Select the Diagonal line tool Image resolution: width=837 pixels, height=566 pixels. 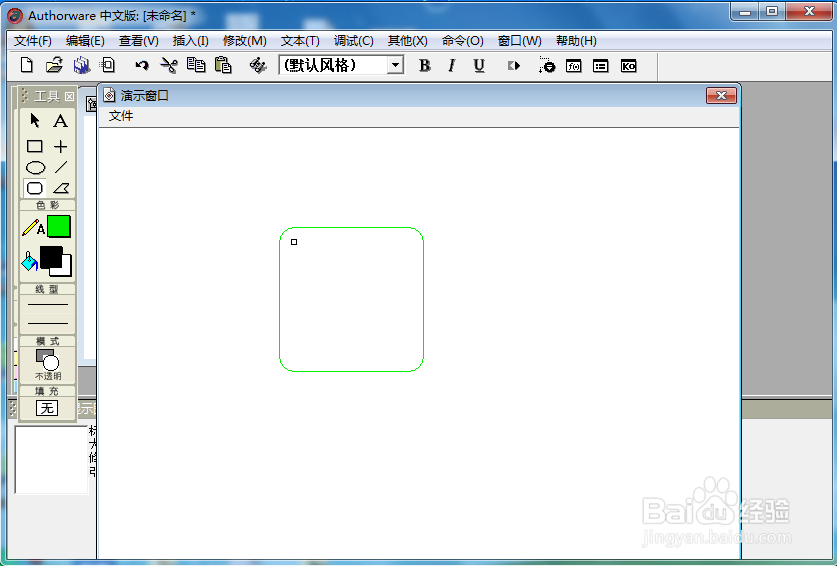(x=61, y=167)
